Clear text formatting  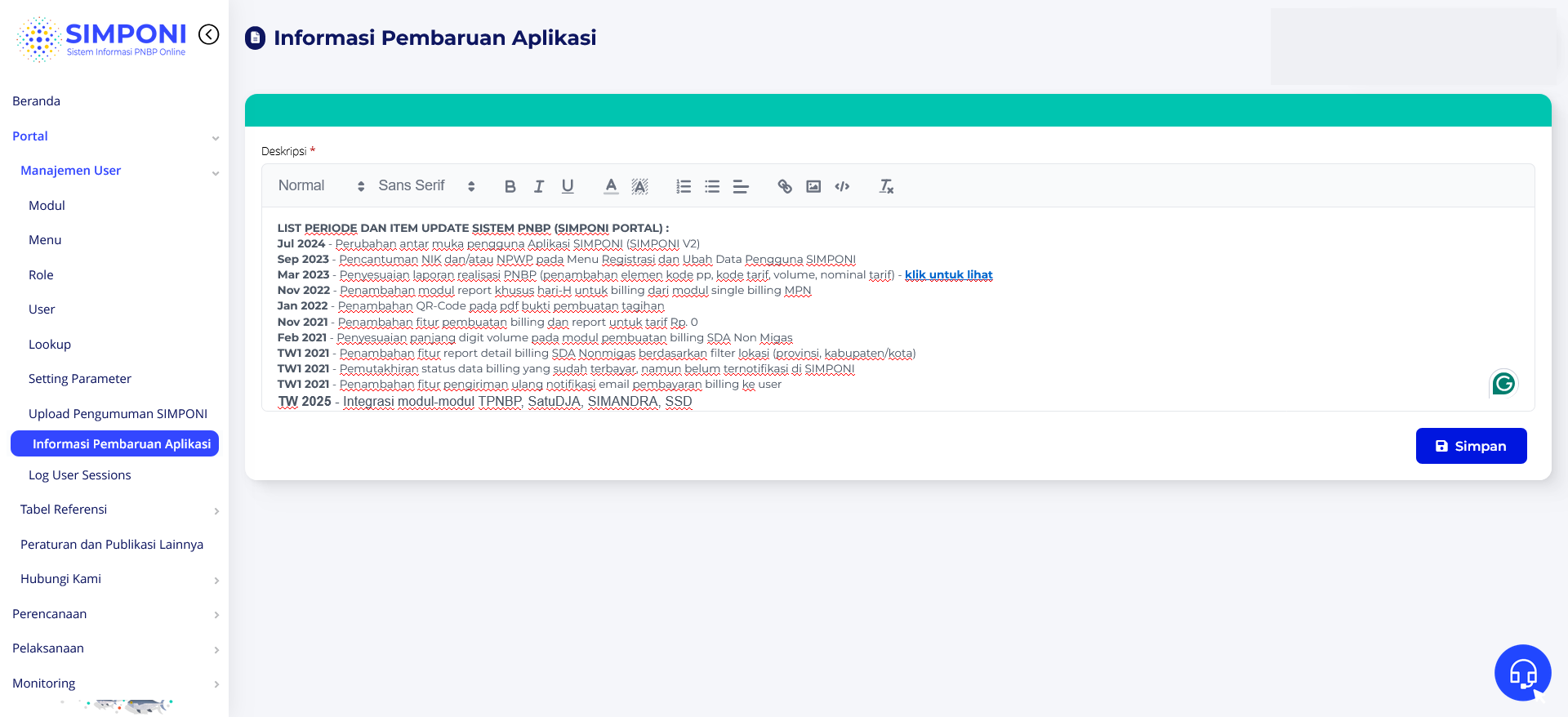(886, 186)
